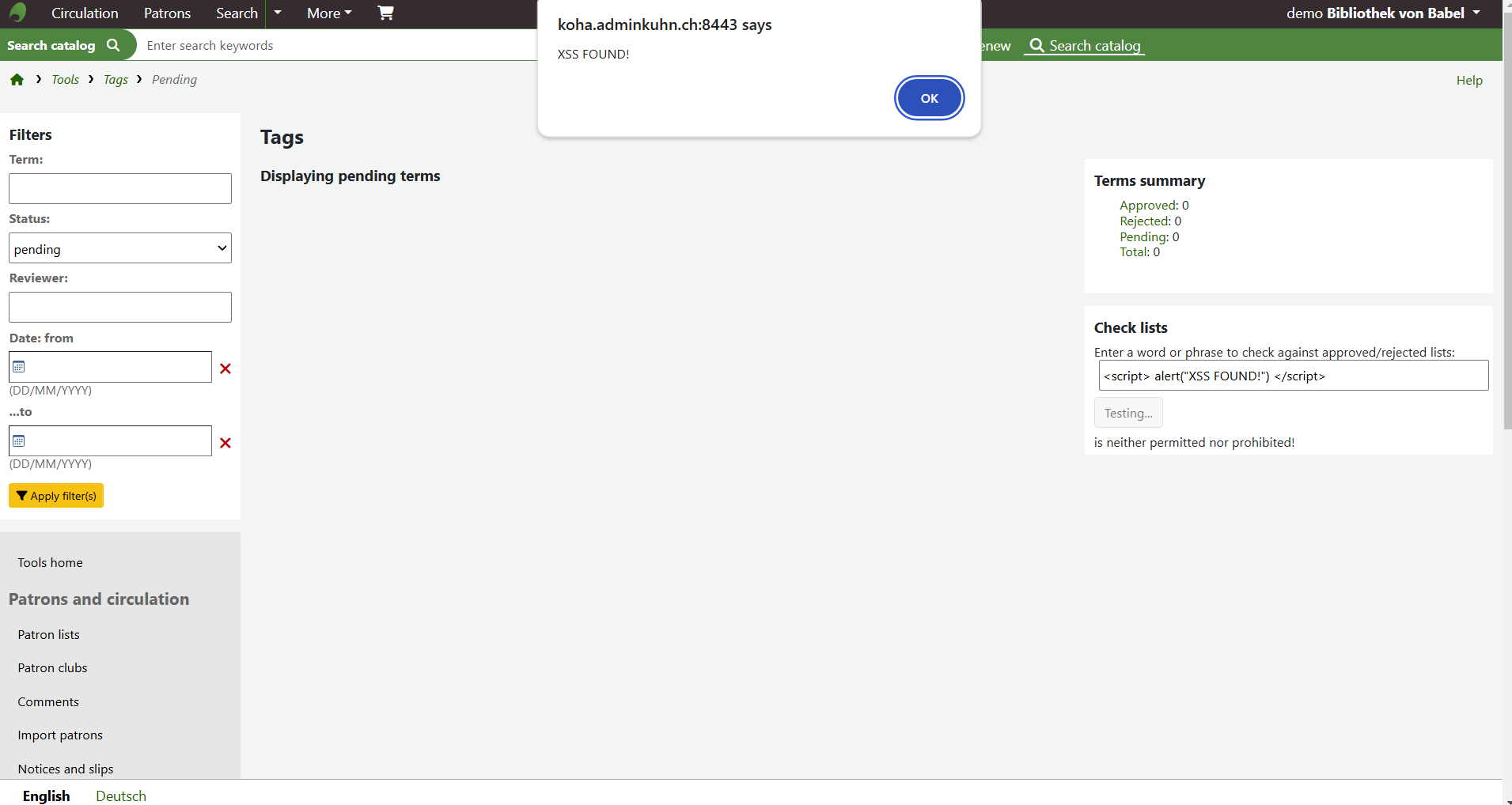Expand the Search split-button caret
The width and height of the screenshot is (1512, 805).
278,13
